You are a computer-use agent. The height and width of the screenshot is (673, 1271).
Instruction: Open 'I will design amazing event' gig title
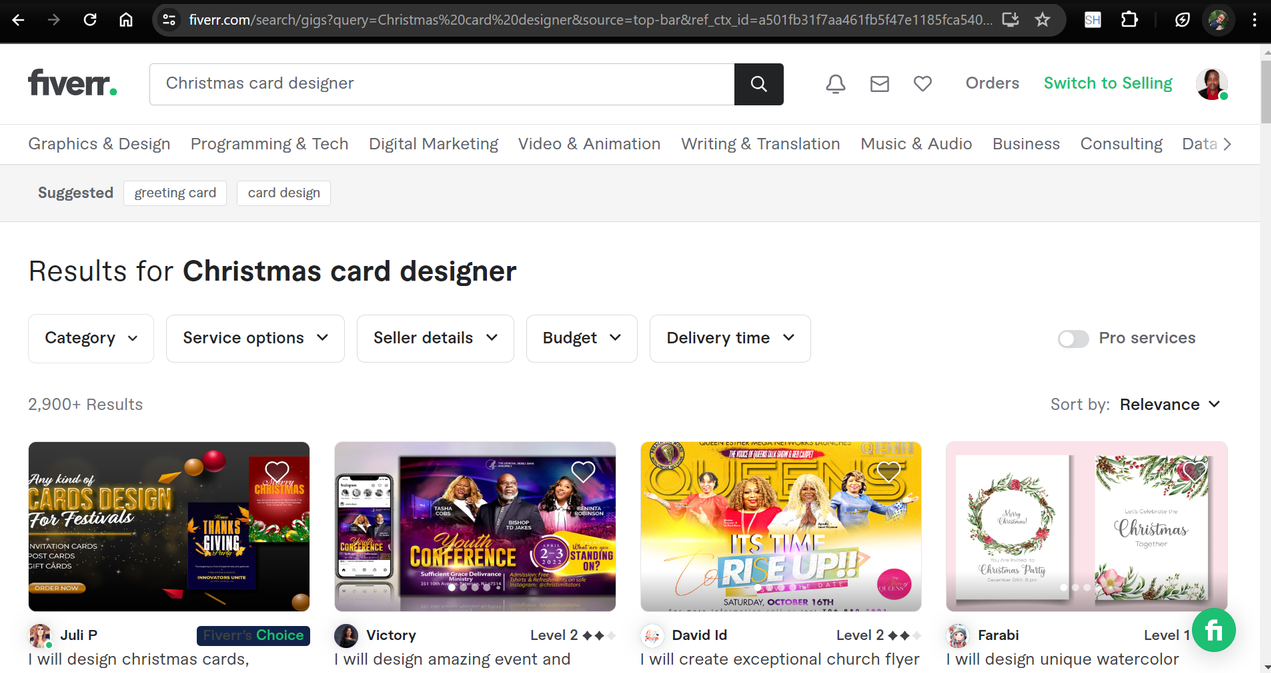point(452,660)
